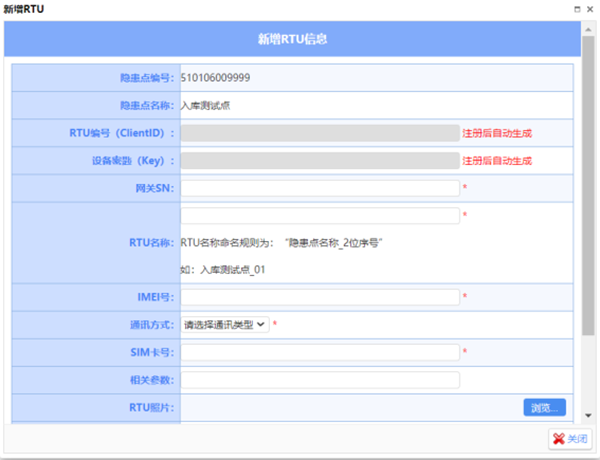The image size is (600, 460).
Task: Click the greyed RTU编号 (ClientID) field
Action: [320, 132]
